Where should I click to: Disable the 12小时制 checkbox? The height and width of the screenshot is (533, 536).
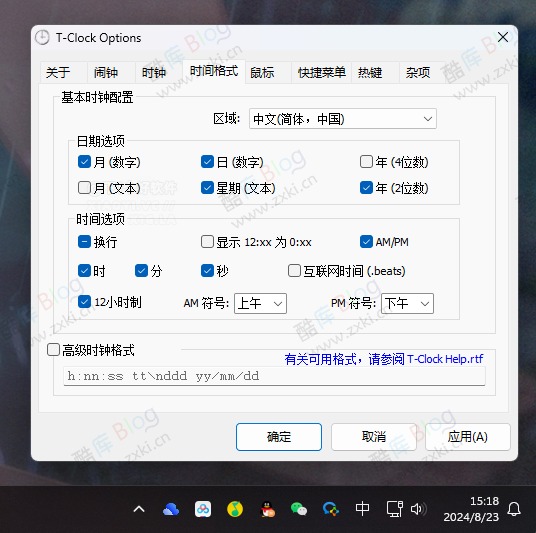click(x=84, y=302)
